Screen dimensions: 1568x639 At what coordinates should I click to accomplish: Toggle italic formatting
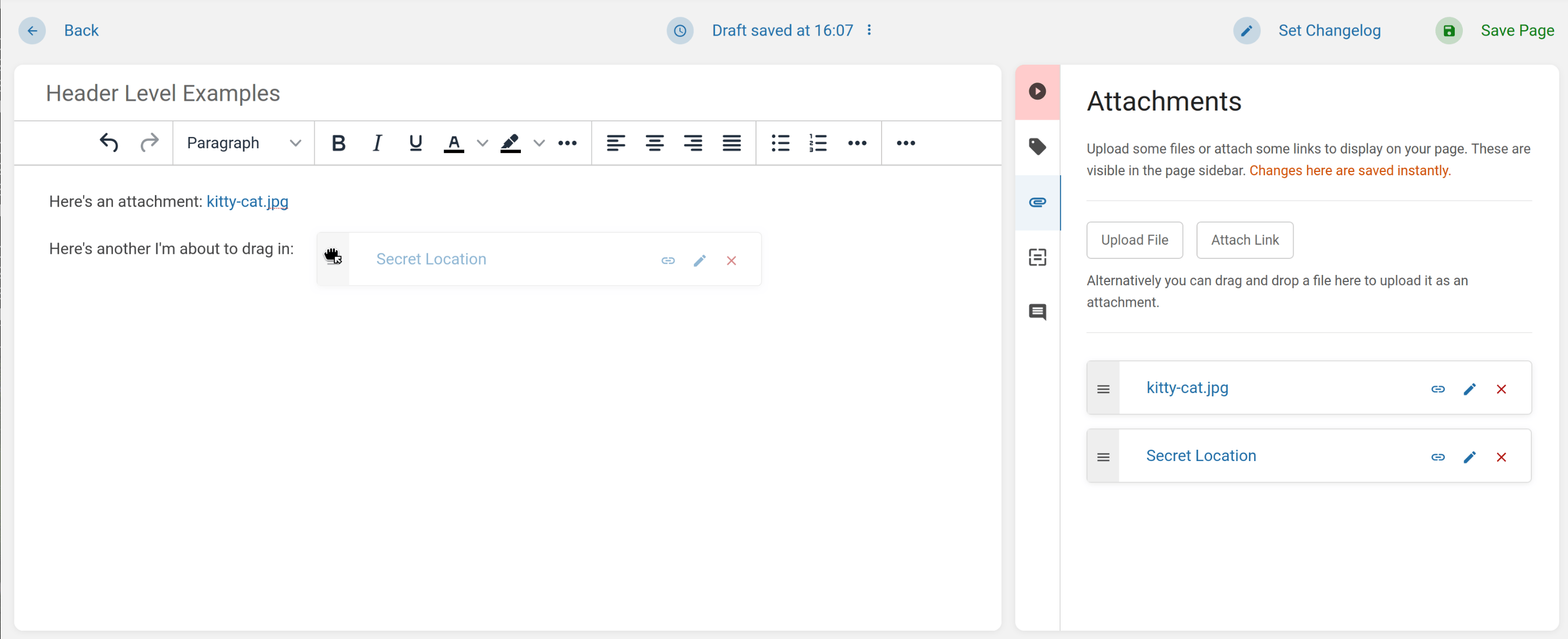[377, 143]
